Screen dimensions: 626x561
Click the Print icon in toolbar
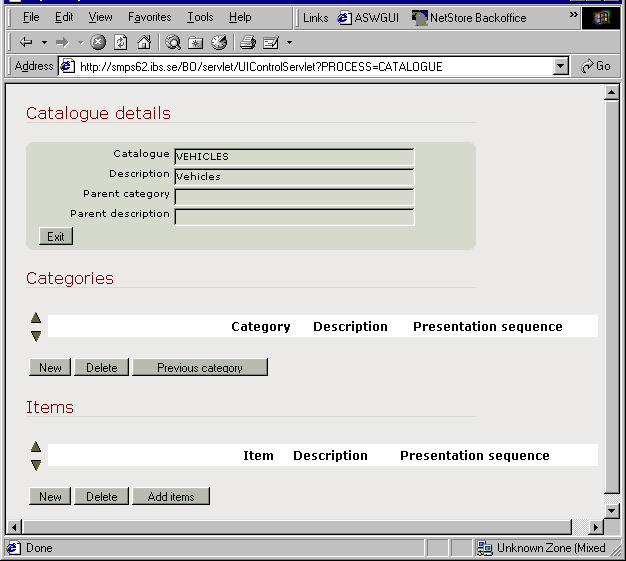point(247,42)
